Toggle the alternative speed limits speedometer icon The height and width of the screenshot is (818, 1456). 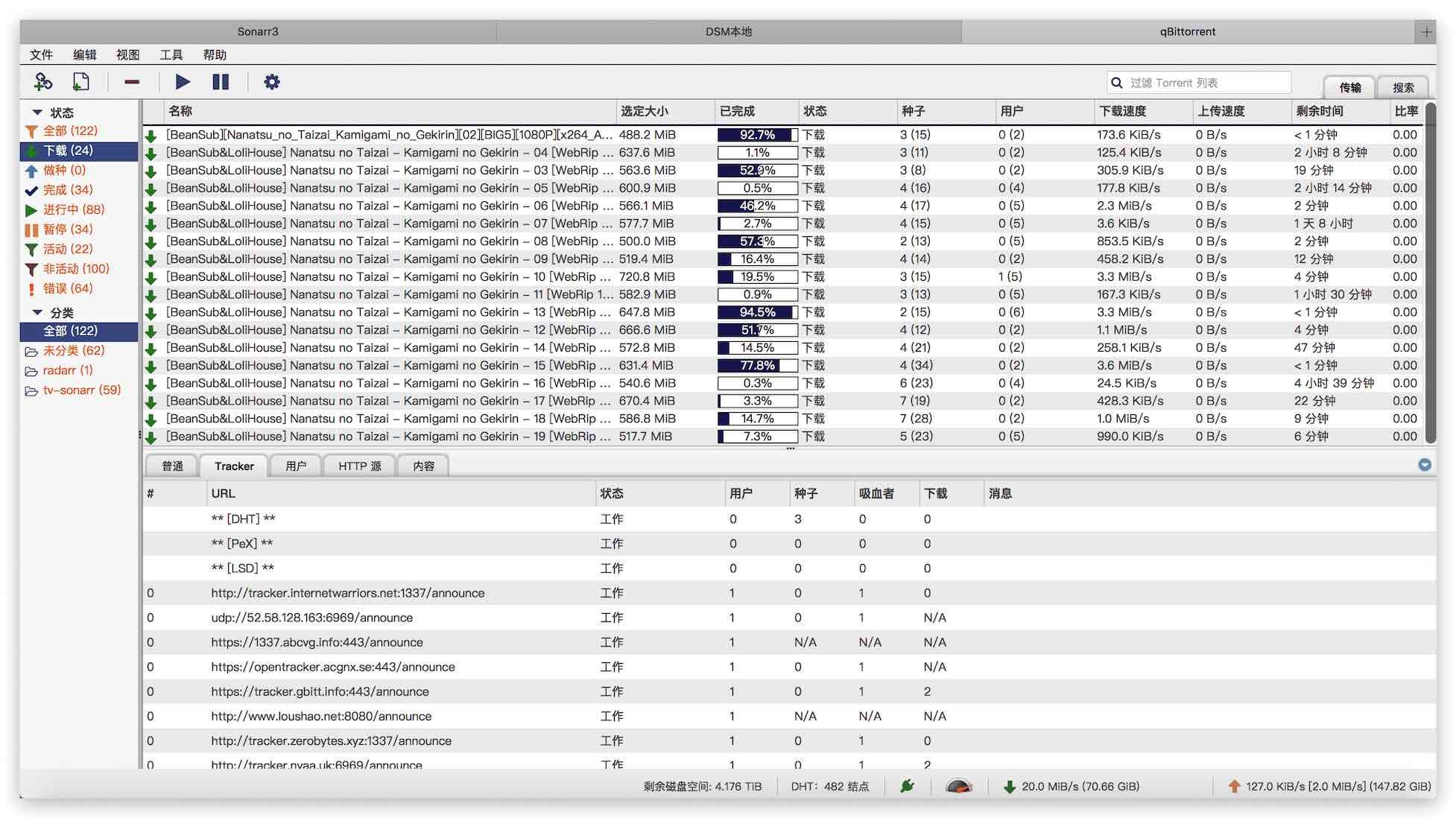(958, 786)
